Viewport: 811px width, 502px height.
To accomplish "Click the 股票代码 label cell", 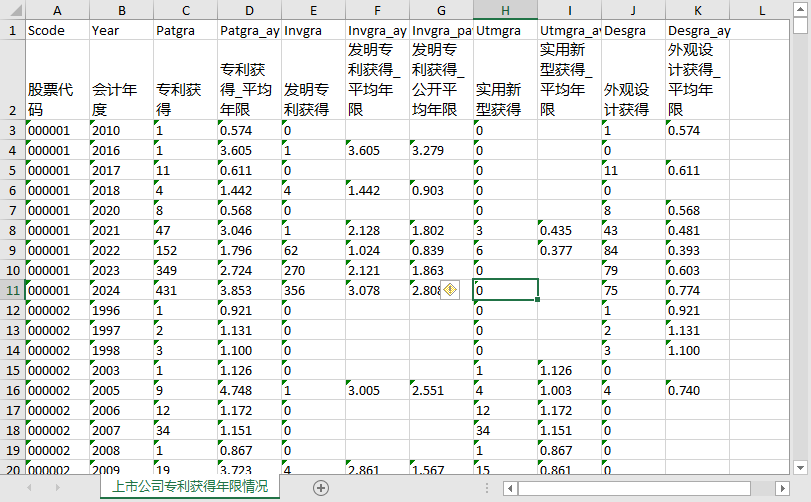I will (x=57, y=80).
